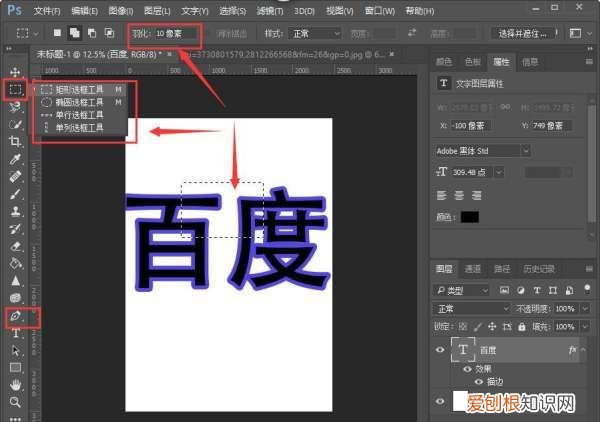
Task: Click the New Selection mode icon
Action: 57,33
